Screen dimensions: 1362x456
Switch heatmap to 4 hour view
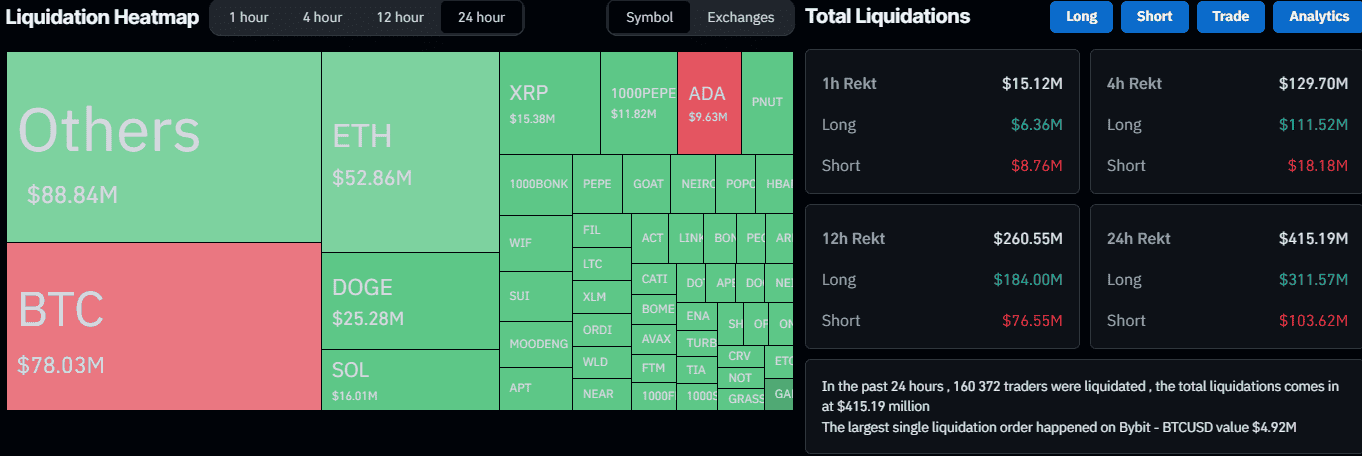click(322, 17)
